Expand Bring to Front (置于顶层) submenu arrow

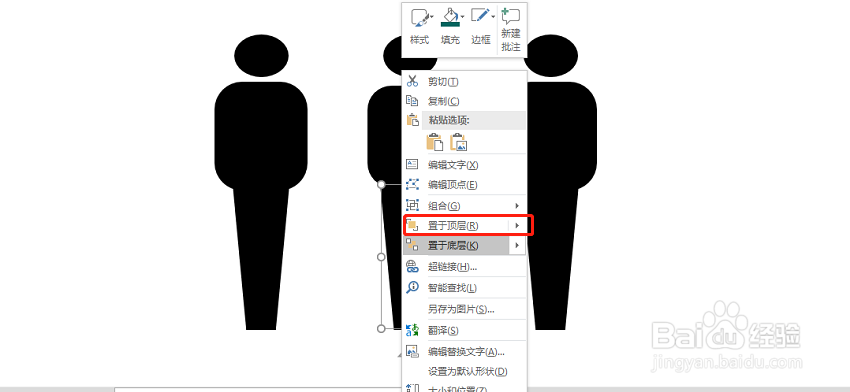click(517, 226)
